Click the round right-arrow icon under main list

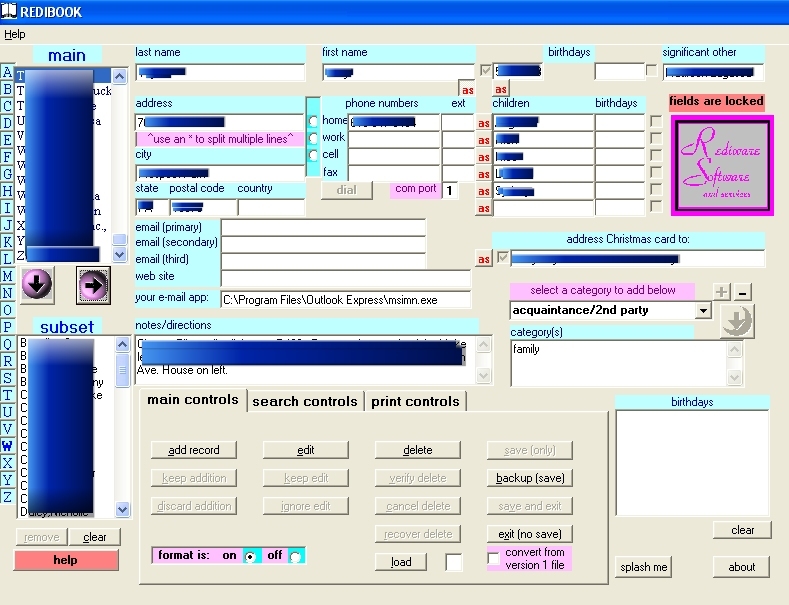tap(93, 285)
